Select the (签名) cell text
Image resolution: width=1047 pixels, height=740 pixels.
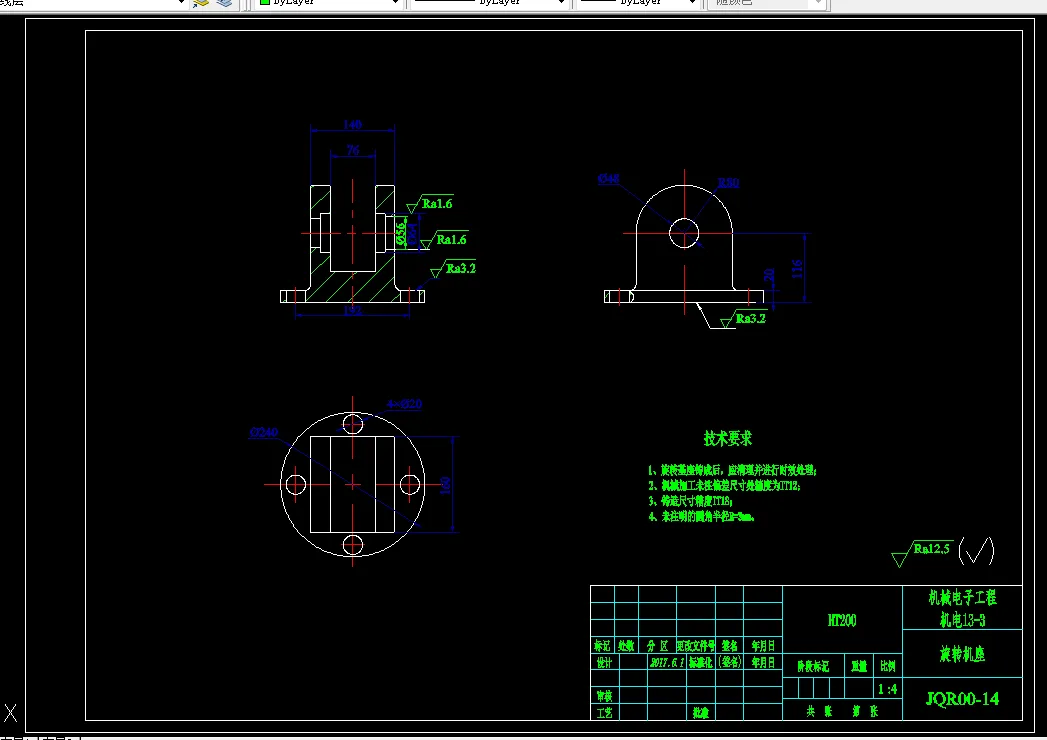(x=730, y=663)
